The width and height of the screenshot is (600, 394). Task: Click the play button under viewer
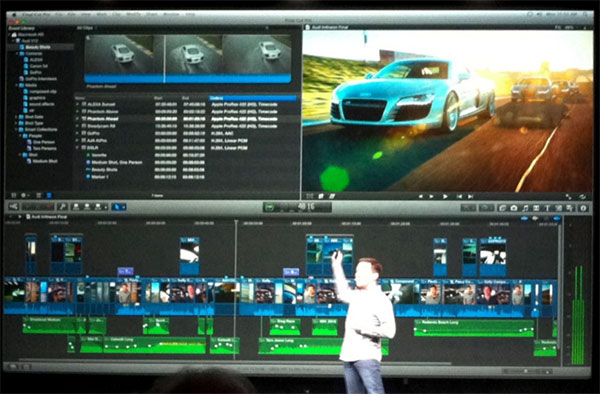click(x=445, y=196)
